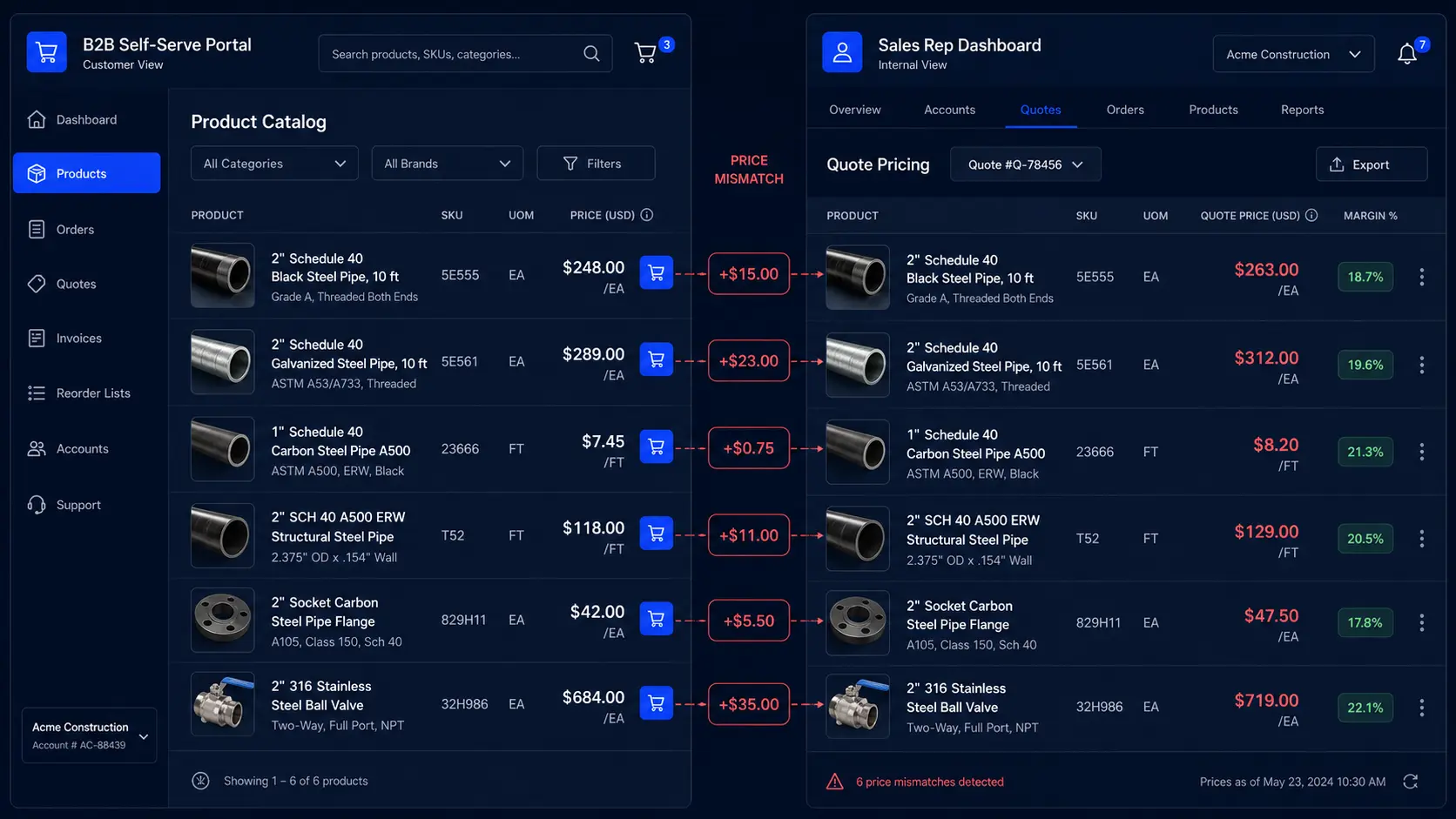
Task: Open row menu for 5E561 quote line
Action: click(1422, 365)
